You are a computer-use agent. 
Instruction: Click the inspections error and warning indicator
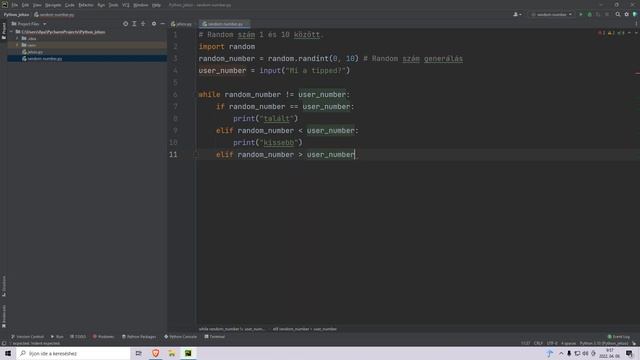coord(611,33)
